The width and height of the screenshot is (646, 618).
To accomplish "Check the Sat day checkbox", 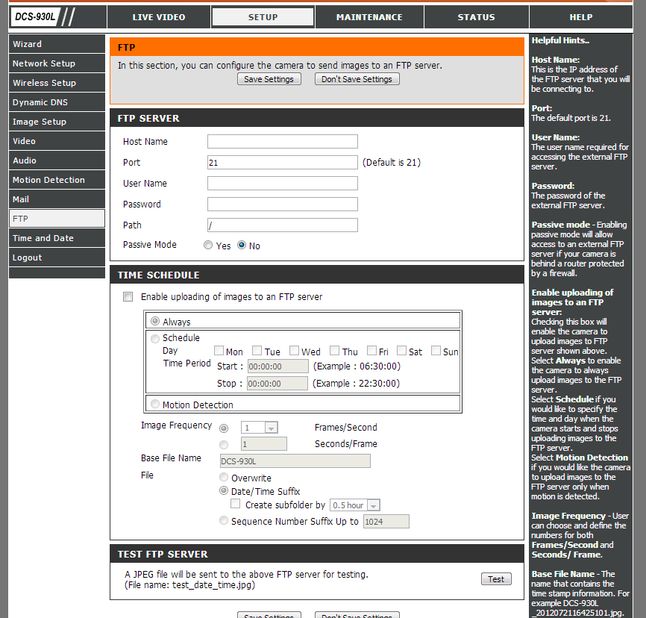I will [402, 350].
